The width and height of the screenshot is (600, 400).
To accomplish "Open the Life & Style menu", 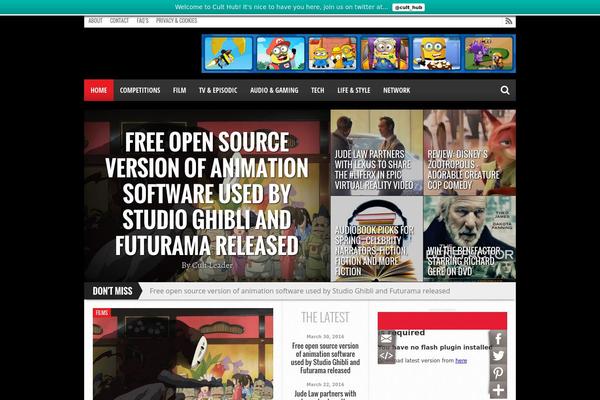I will point(354,90).
